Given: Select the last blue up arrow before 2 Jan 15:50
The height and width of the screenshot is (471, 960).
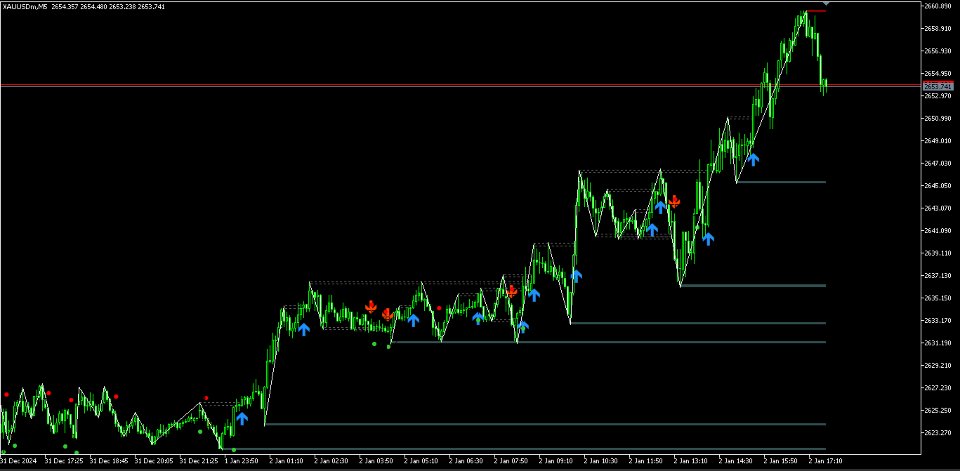Looking at the screenshot, I should click(x=753, y=159).
